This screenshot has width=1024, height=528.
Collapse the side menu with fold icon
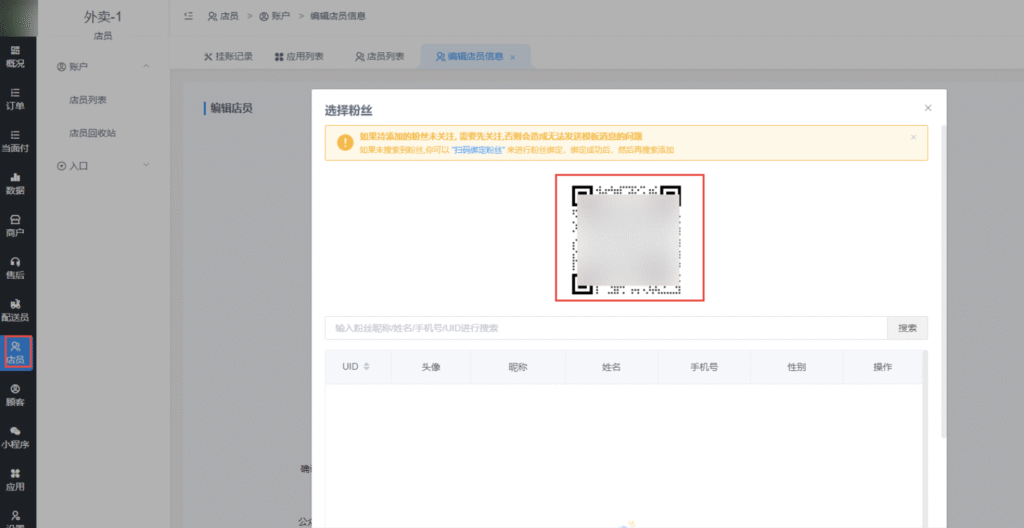[x=188, y=16]
